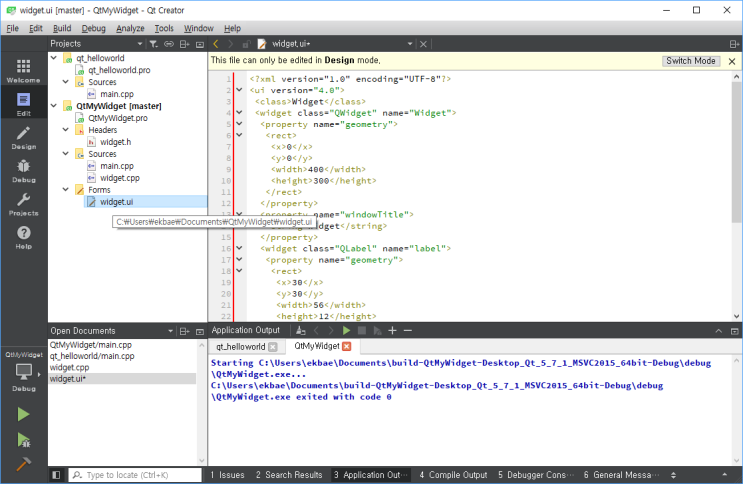The height and width of the screenshot is (484, 743).
Task: Attach debugger to the running application
Action: pos(377,330)
